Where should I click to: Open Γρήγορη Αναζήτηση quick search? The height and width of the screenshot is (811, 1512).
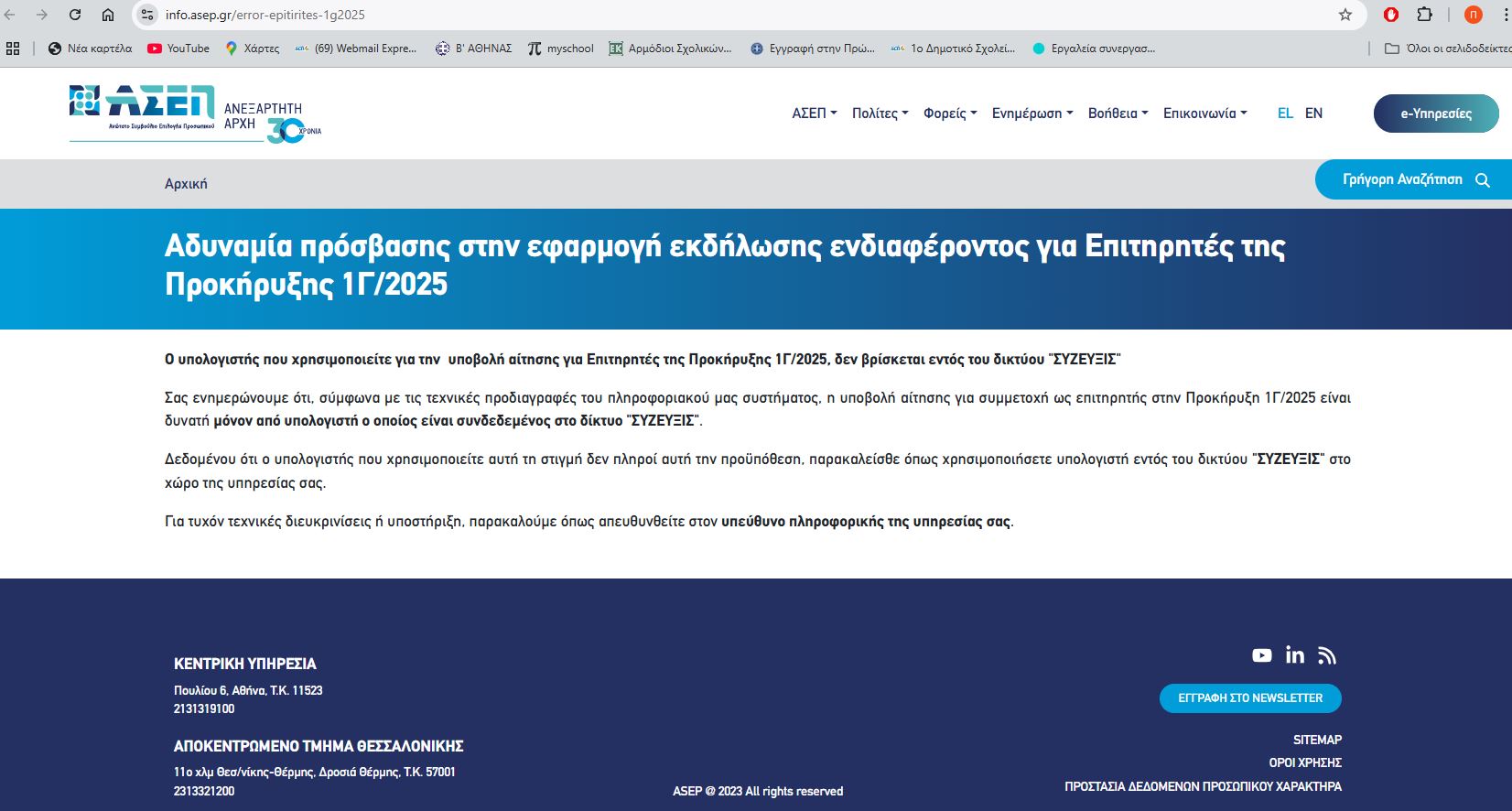click(x=1413, y=179)
